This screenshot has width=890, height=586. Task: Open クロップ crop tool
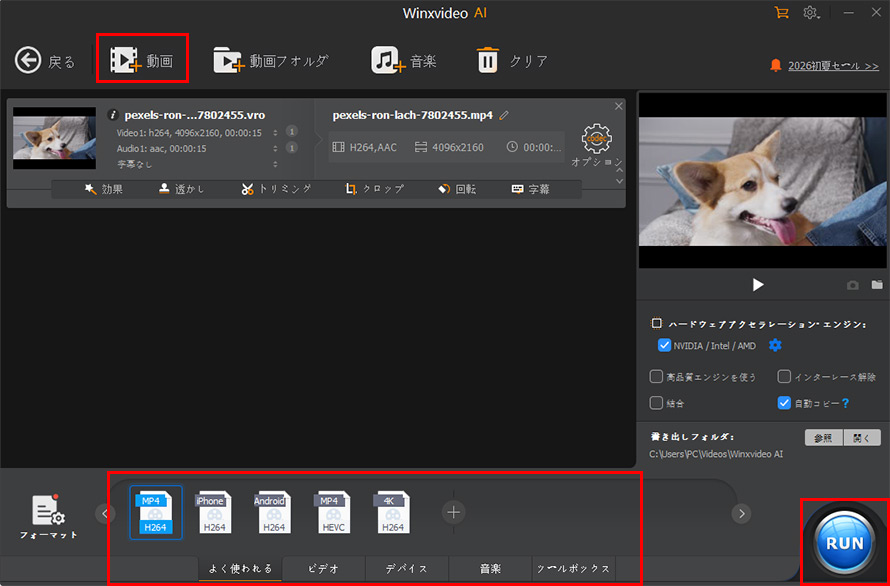point(375,189)
